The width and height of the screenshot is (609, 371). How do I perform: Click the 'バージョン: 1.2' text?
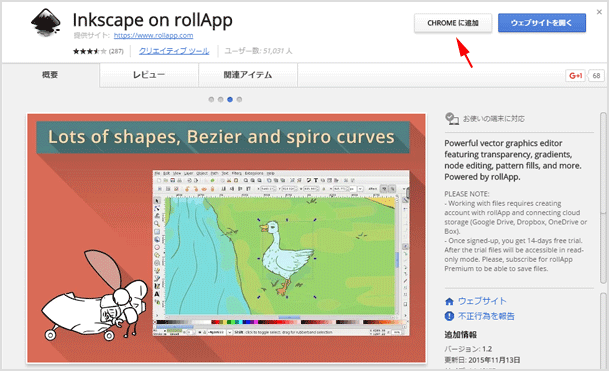(x=468, y=349)
